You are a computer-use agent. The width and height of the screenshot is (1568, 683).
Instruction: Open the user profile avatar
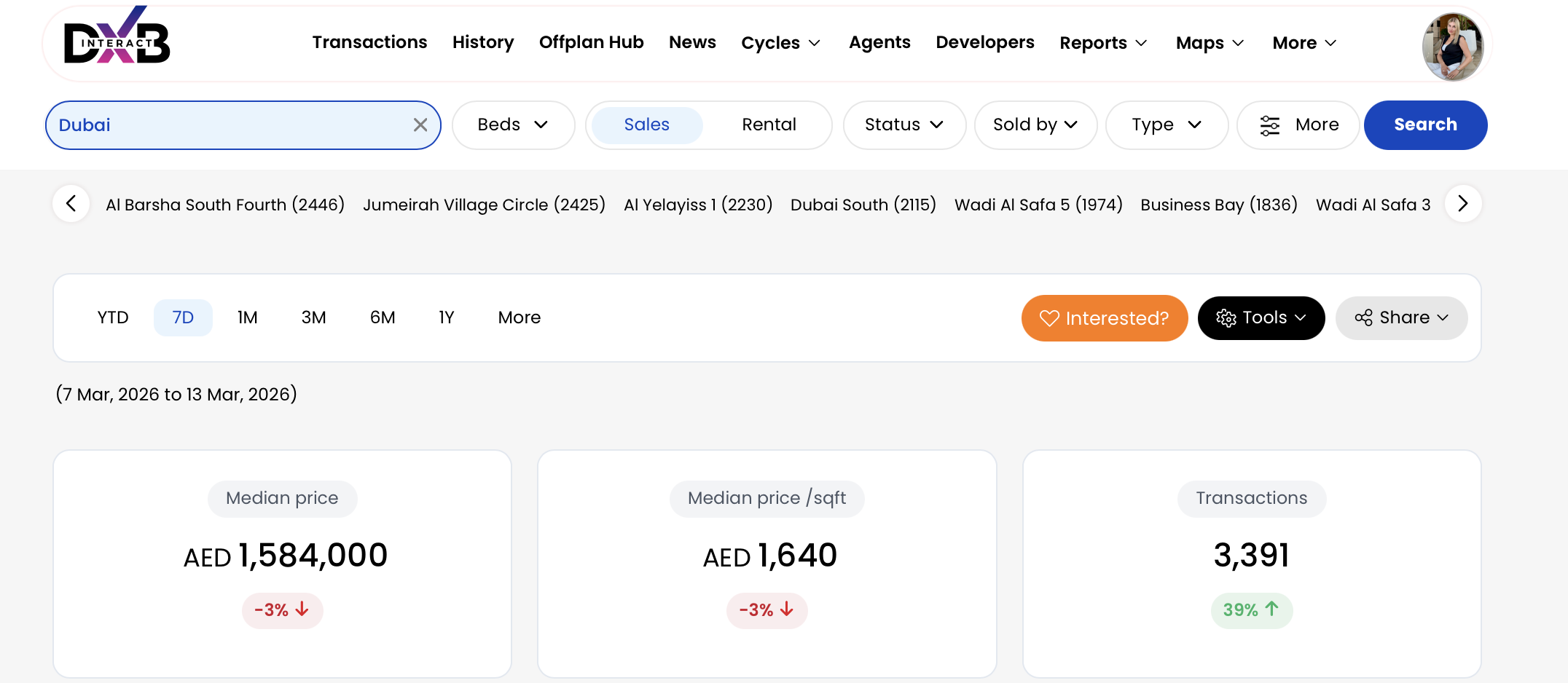point(1453,47)
